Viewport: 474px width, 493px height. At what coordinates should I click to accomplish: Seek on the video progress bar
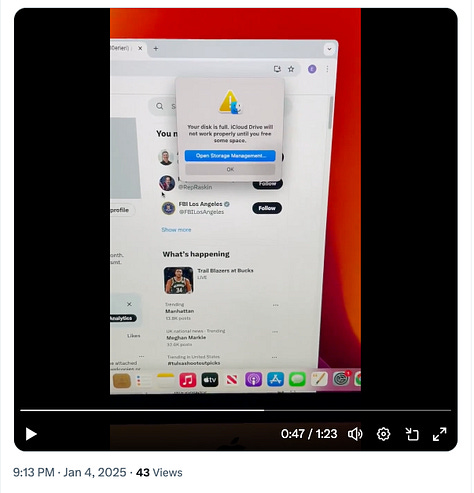[235, 410]
